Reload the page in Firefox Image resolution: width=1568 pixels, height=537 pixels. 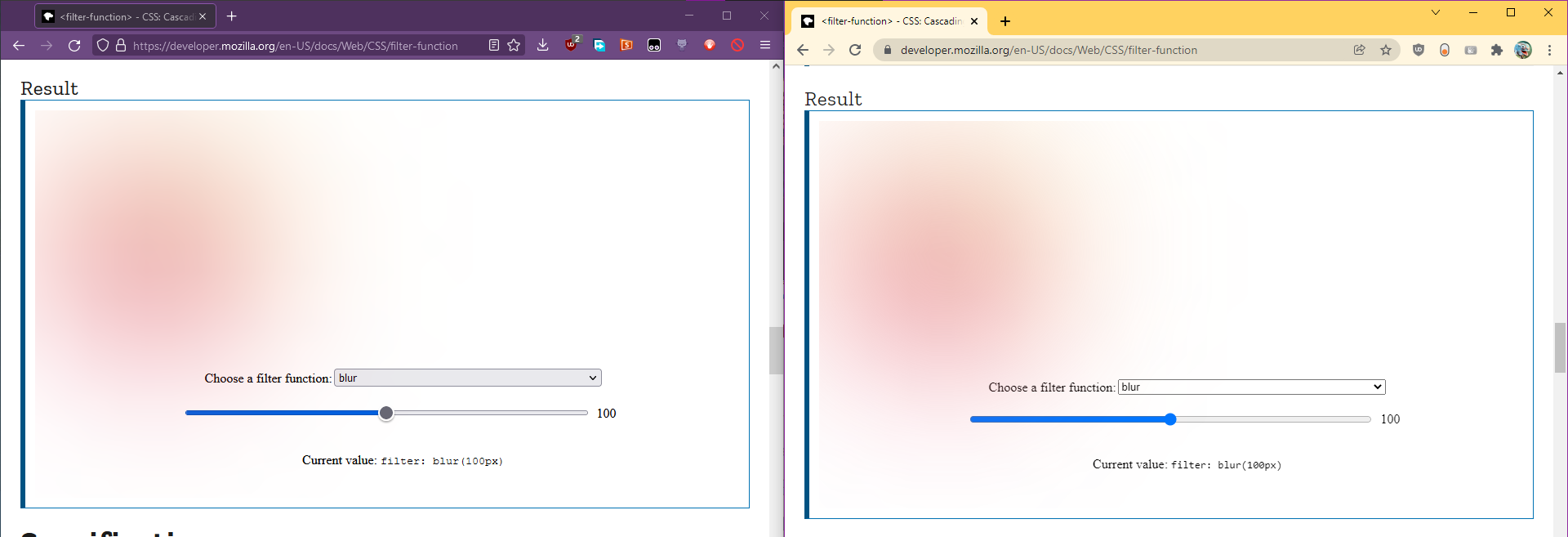(74, 46)
